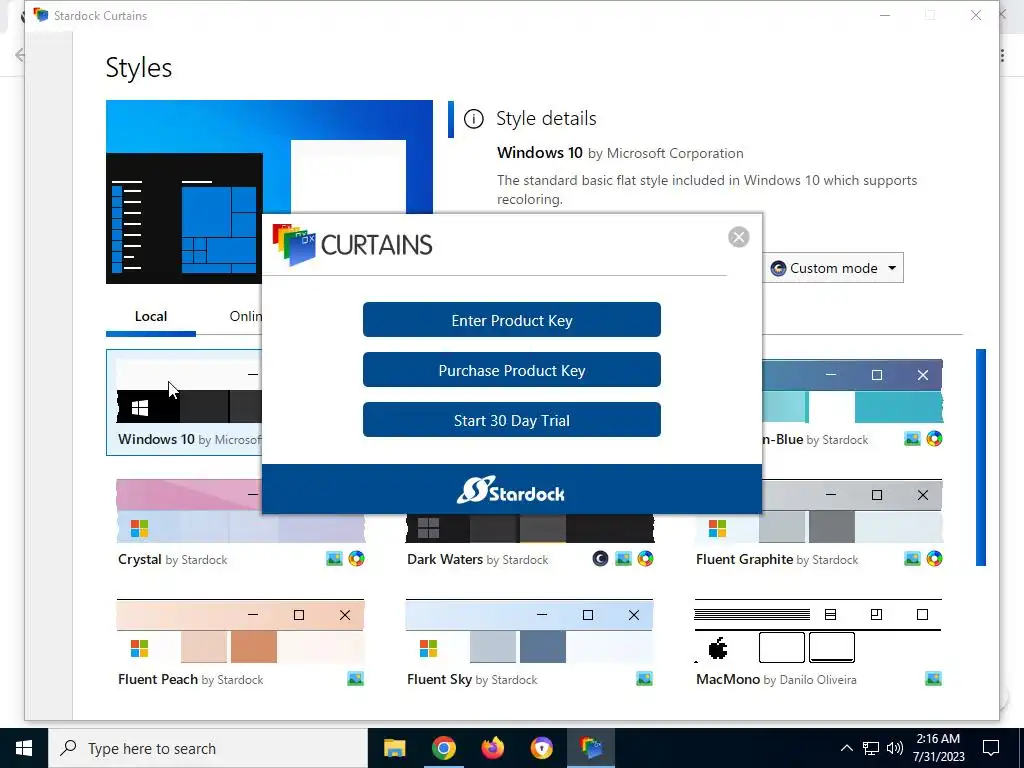Click the Enter Product Key button
Image resolution: width=1024 pixels, height=768 pixels.
(x=511, y=320)
